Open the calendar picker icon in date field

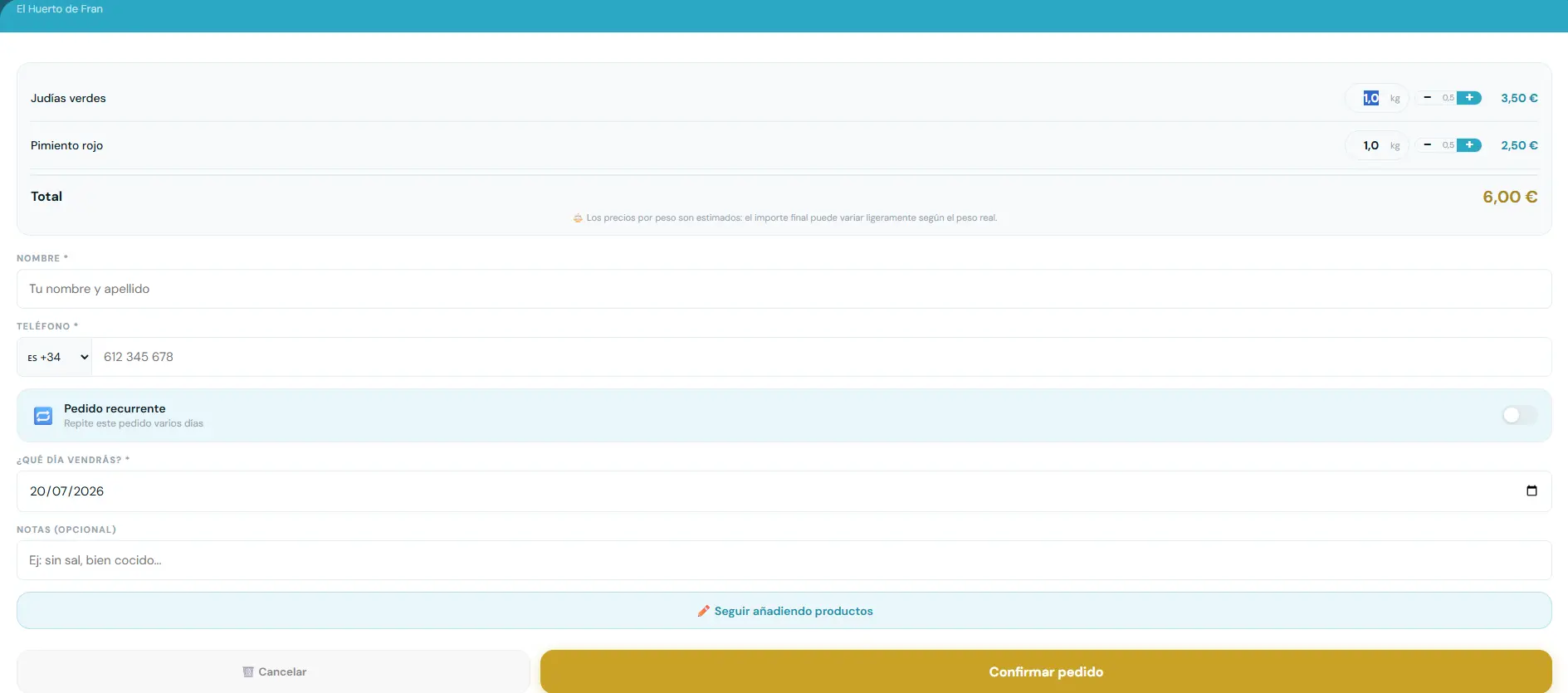tap(1531, 491)
